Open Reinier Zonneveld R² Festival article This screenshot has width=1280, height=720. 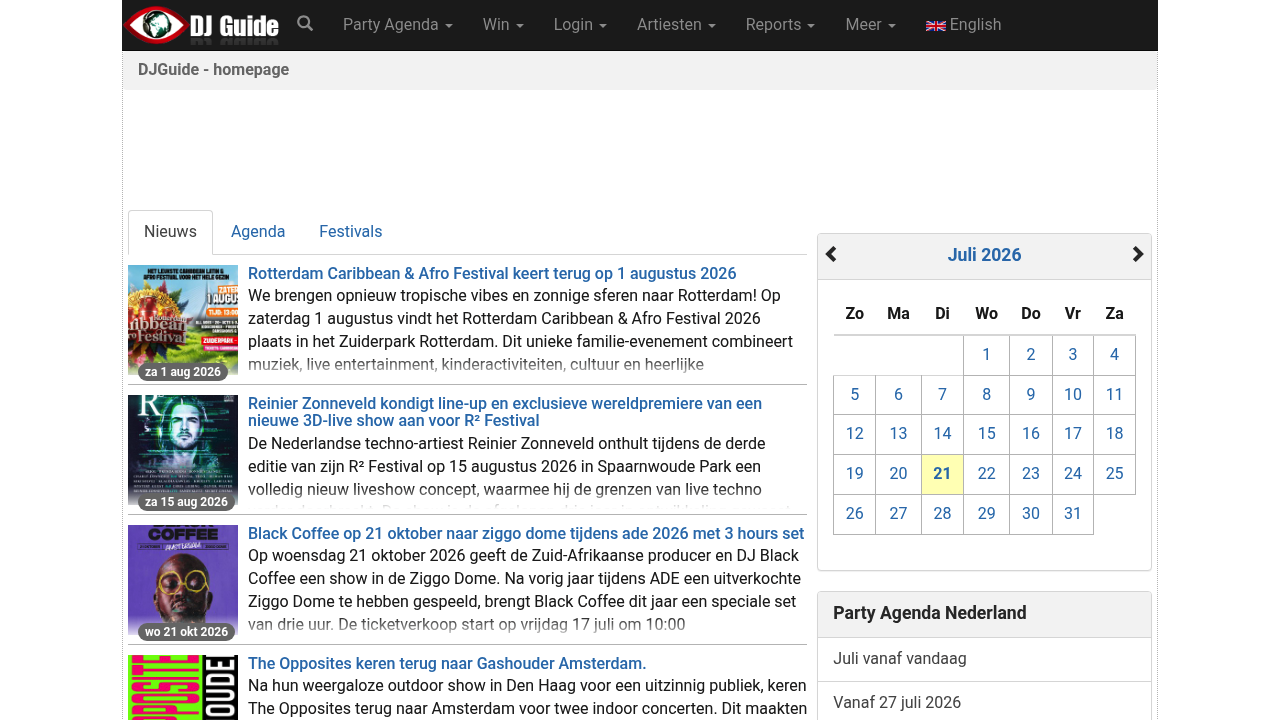[x=505, y=412]
